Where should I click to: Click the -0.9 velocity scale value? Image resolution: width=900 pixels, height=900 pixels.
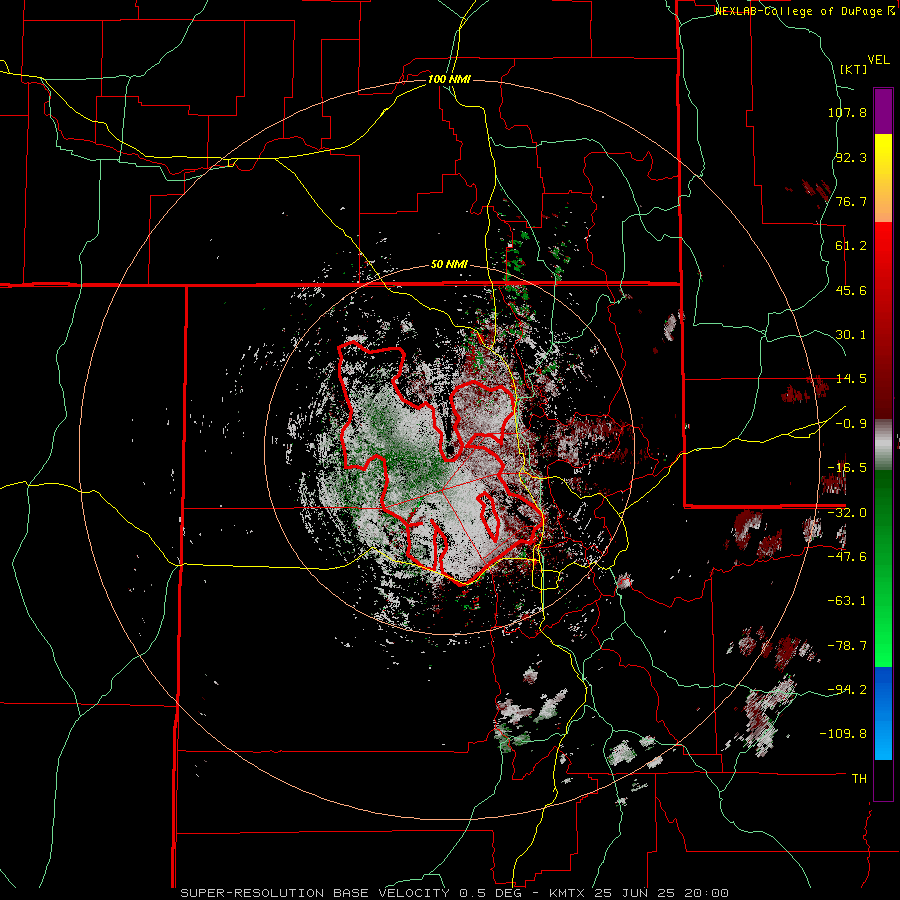click(851, 424)
